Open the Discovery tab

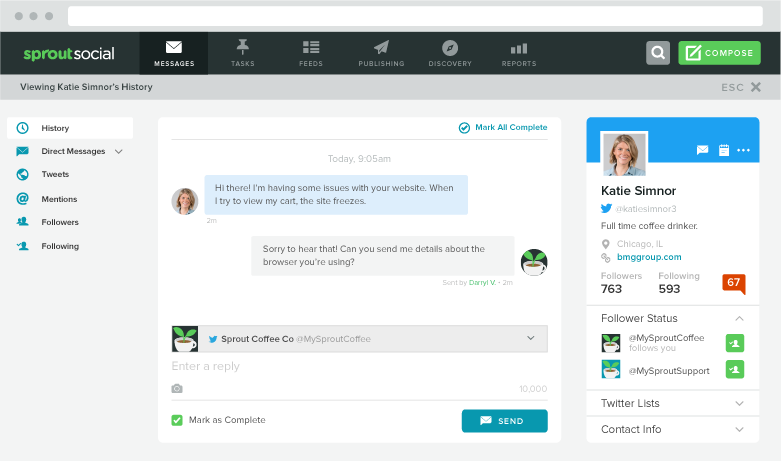[x=450, y=53]
